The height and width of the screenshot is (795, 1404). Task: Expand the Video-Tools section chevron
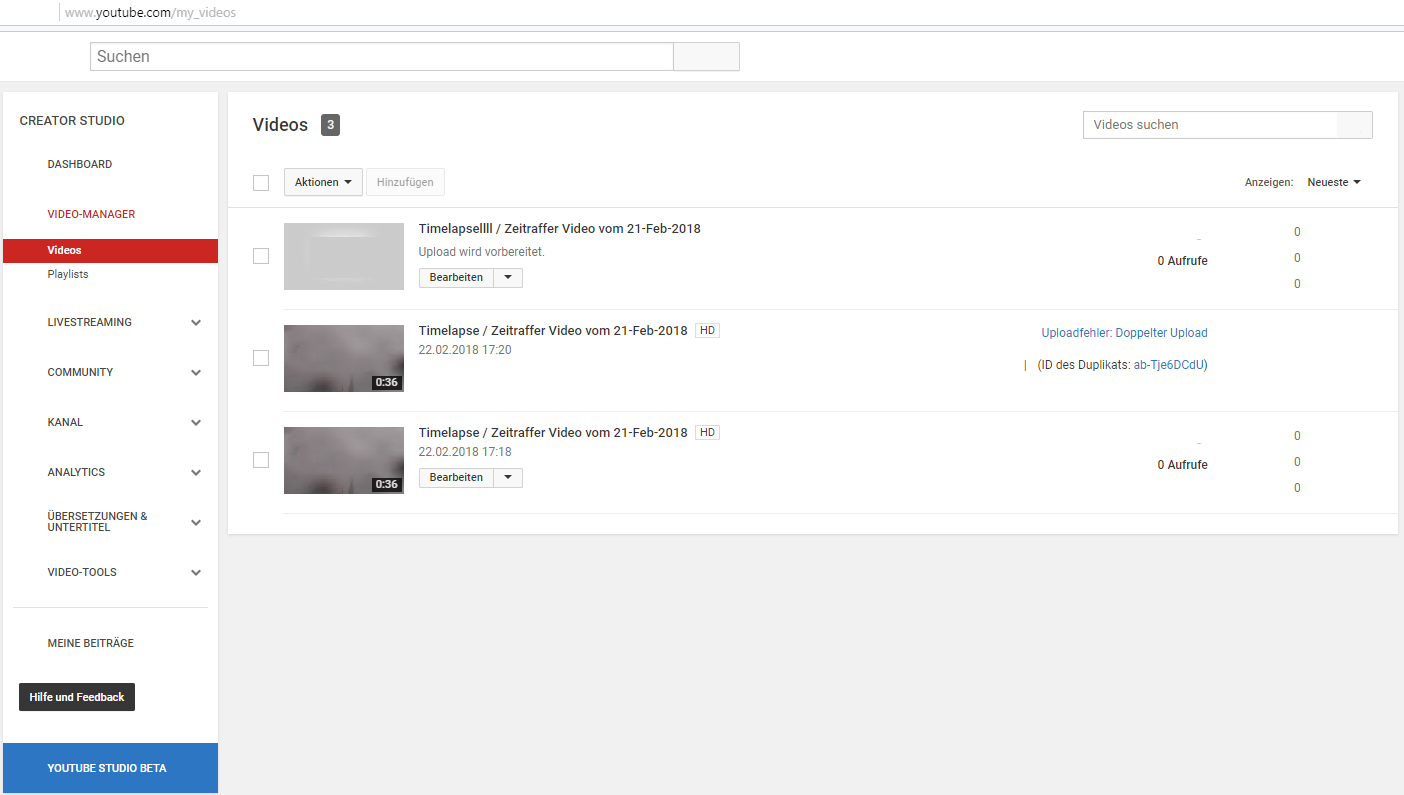point(196,573)
